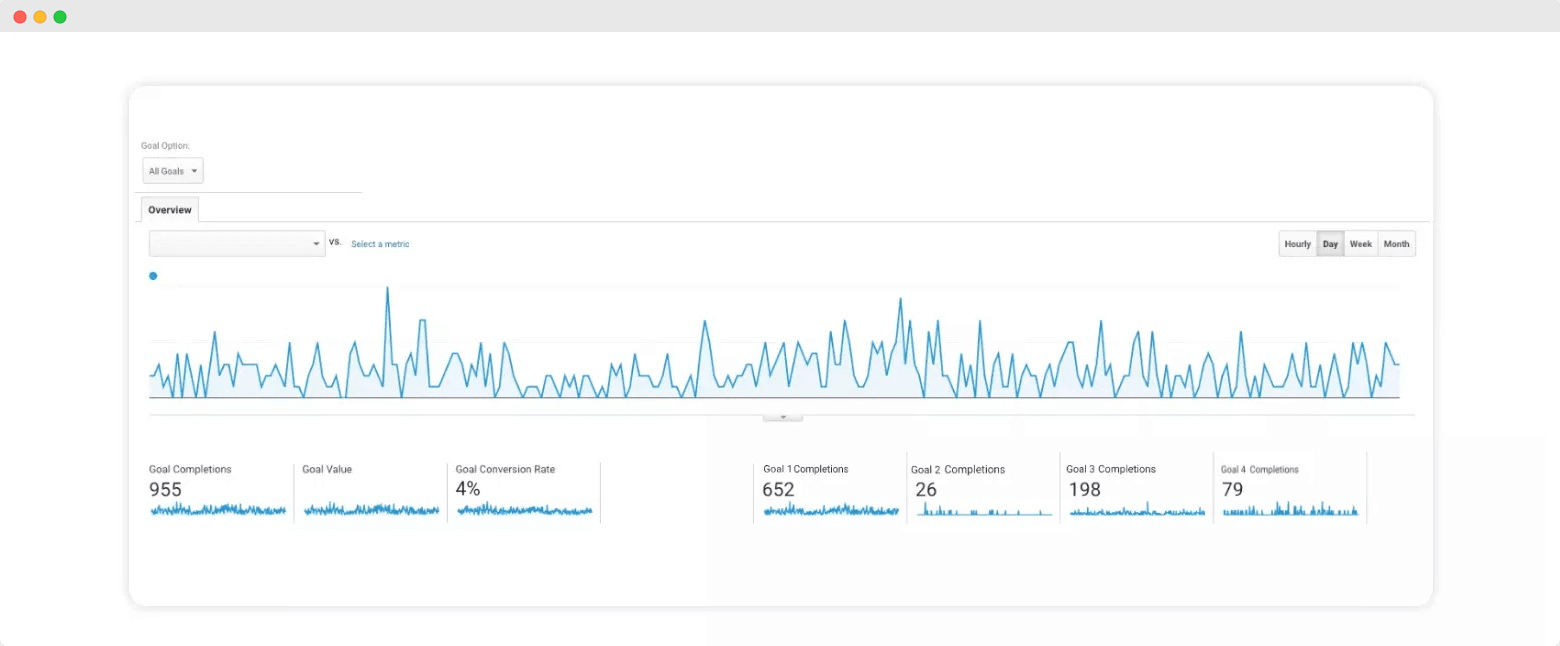This screenshot has width=1560, height=646.
Task: Click the Goal Value sparkline
Action: pos(371,510)
